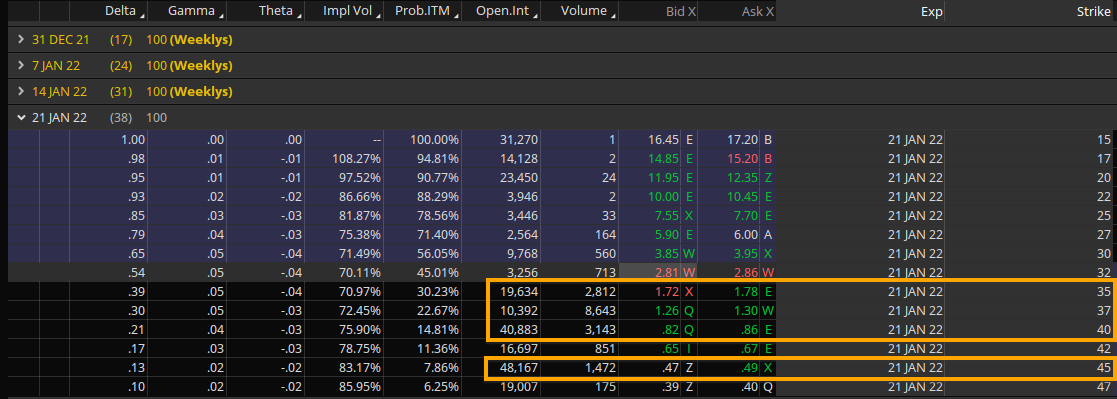This screenshot has width=1117, height=399.
Task: Click bid price 11.95 for strike 20
Action: coord(664,177)
